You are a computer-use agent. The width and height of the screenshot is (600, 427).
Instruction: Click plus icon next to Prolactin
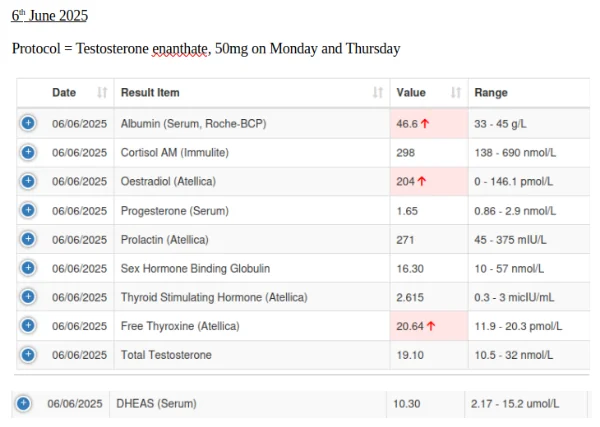pos(28,239)
